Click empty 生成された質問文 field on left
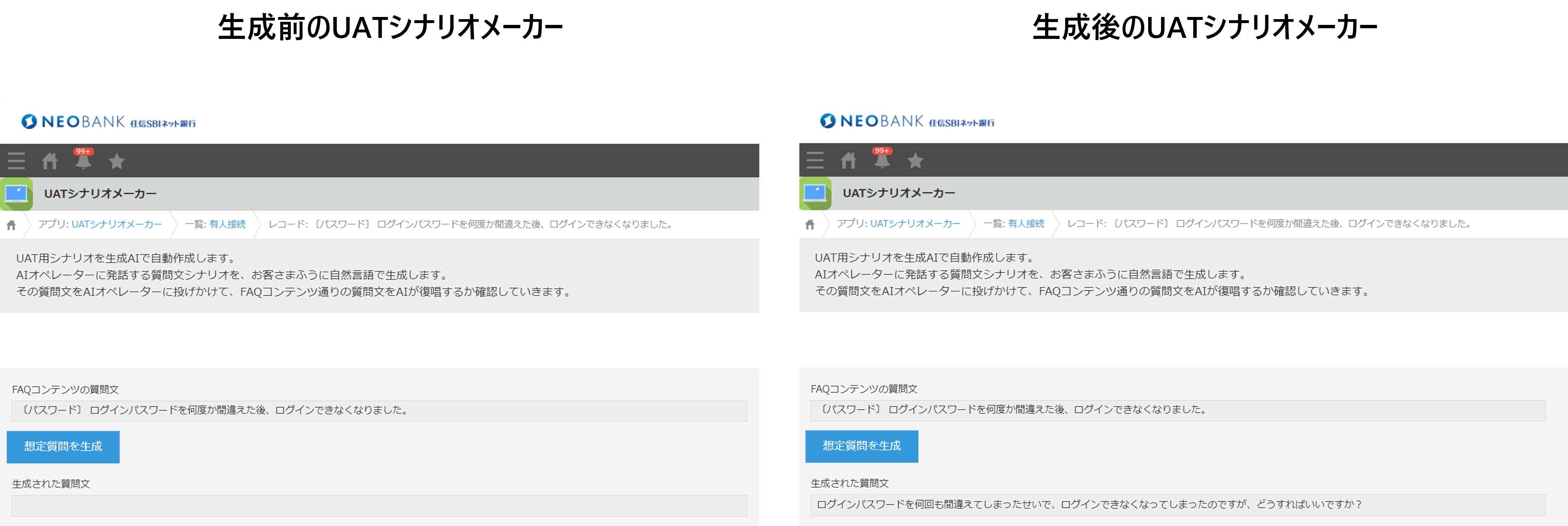Viewport: 1568px width, 526px height. click(379, 505)
